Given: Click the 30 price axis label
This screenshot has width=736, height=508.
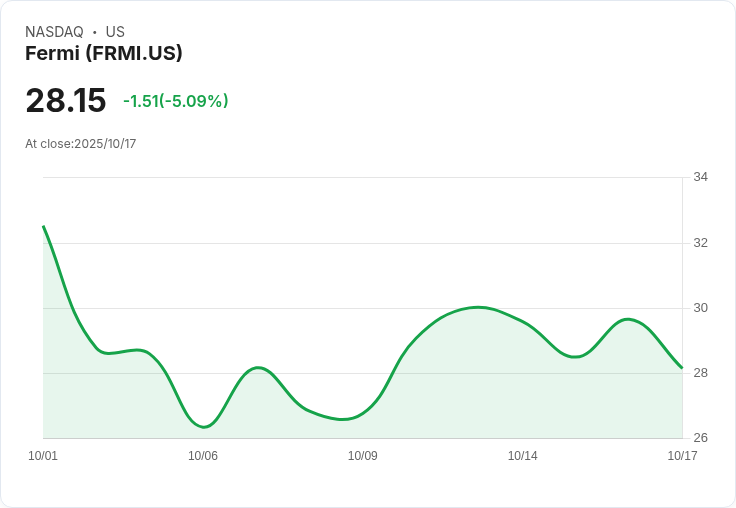Looking at the screenshot, I should tap(700, 308).
